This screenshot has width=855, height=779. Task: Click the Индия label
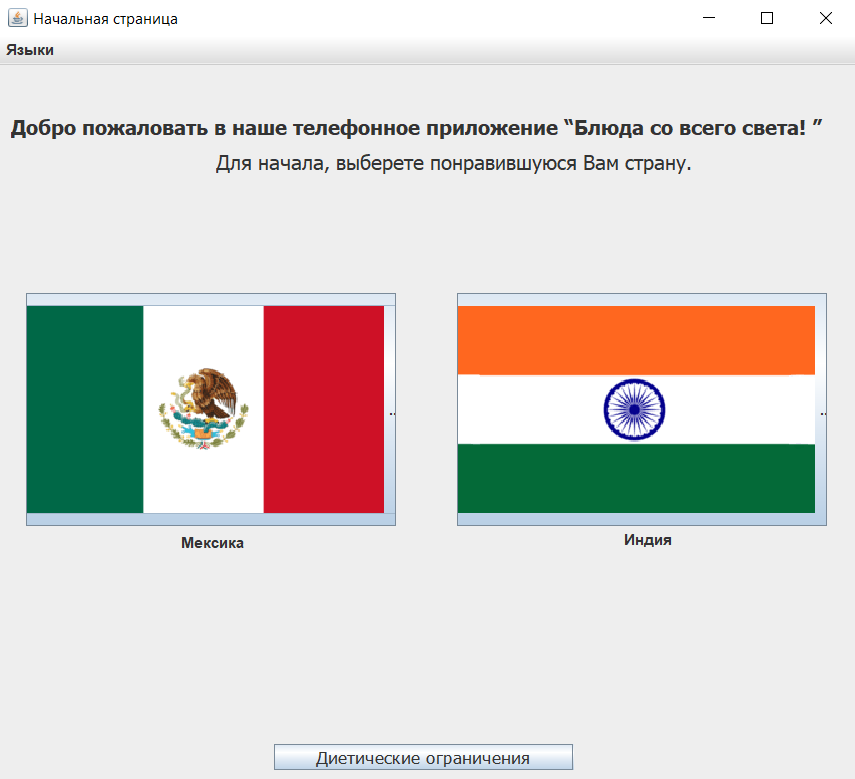[648, 540]
